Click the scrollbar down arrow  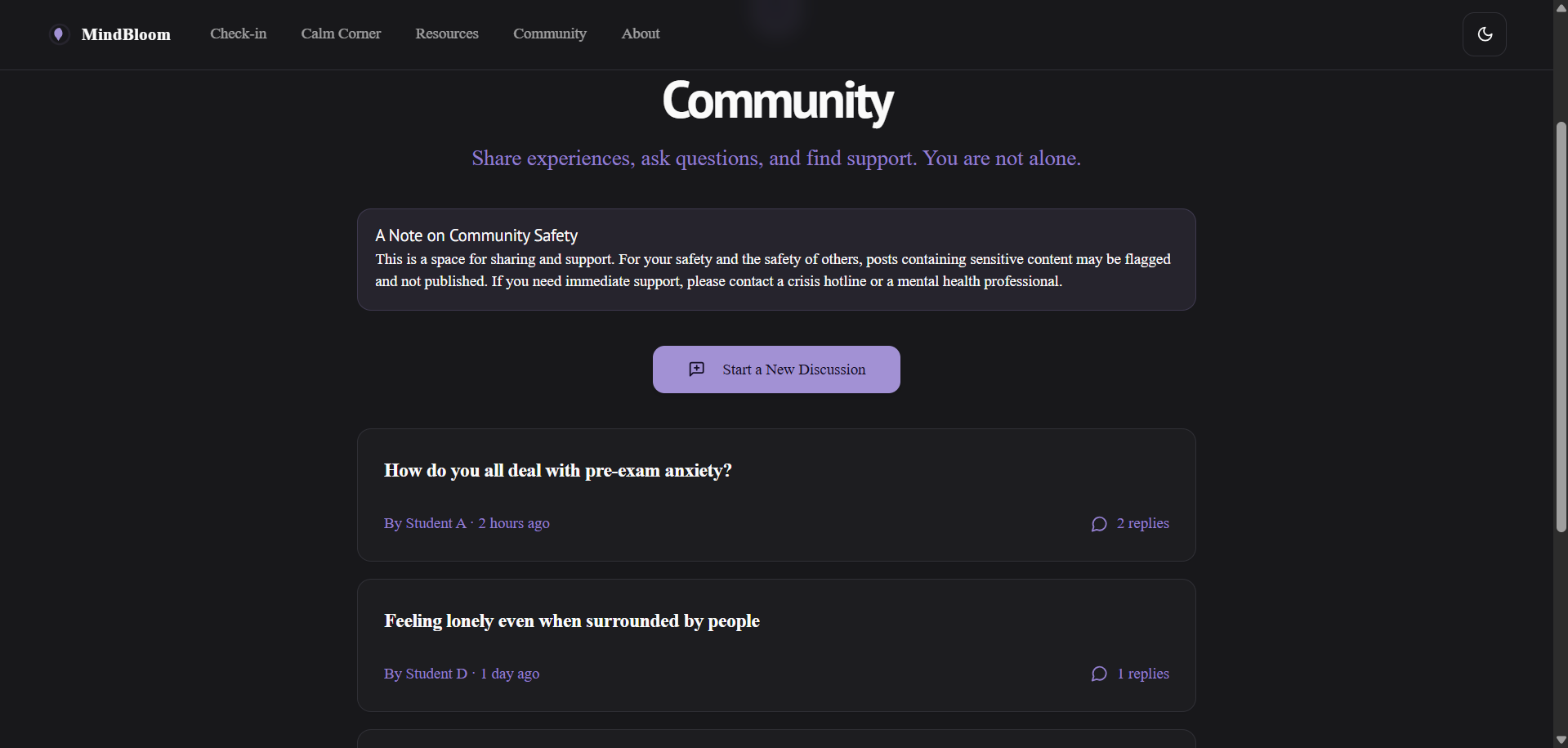(x=1561, y=741)
